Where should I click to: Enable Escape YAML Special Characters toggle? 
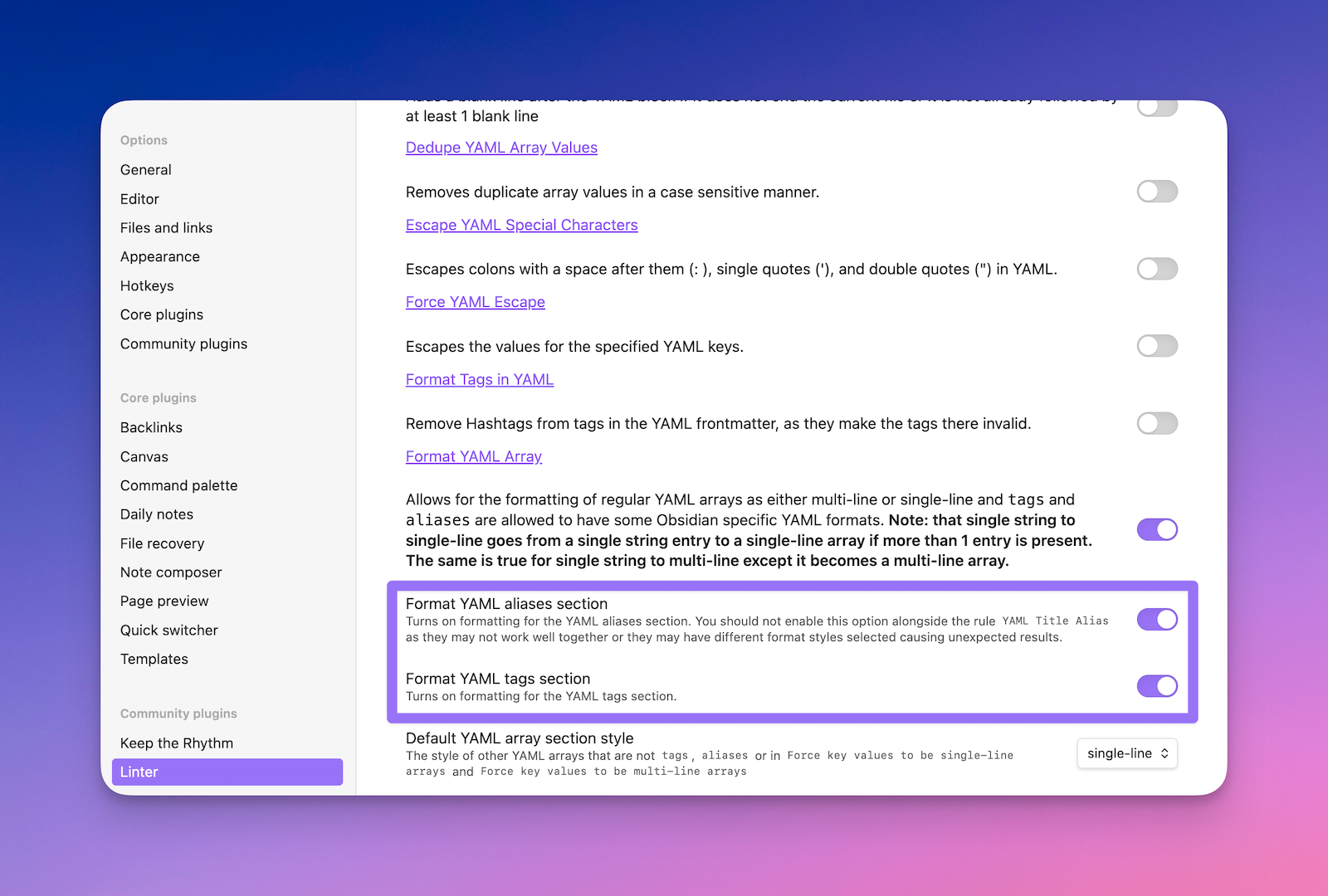(x=1157, y=269)
